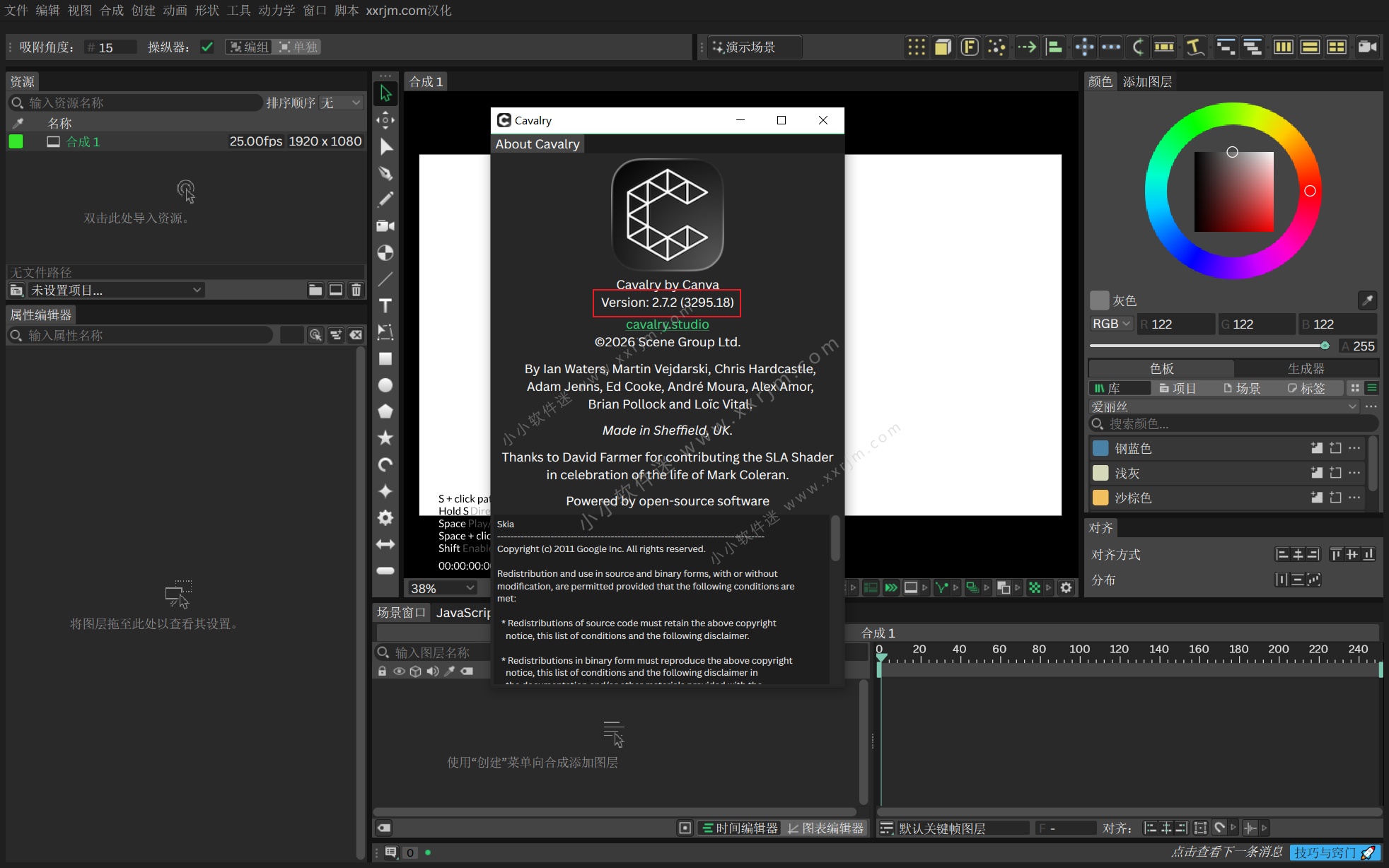1389x868 pixels.
Task: Switch manipulator mode to 编组
Action: (249, 47)
